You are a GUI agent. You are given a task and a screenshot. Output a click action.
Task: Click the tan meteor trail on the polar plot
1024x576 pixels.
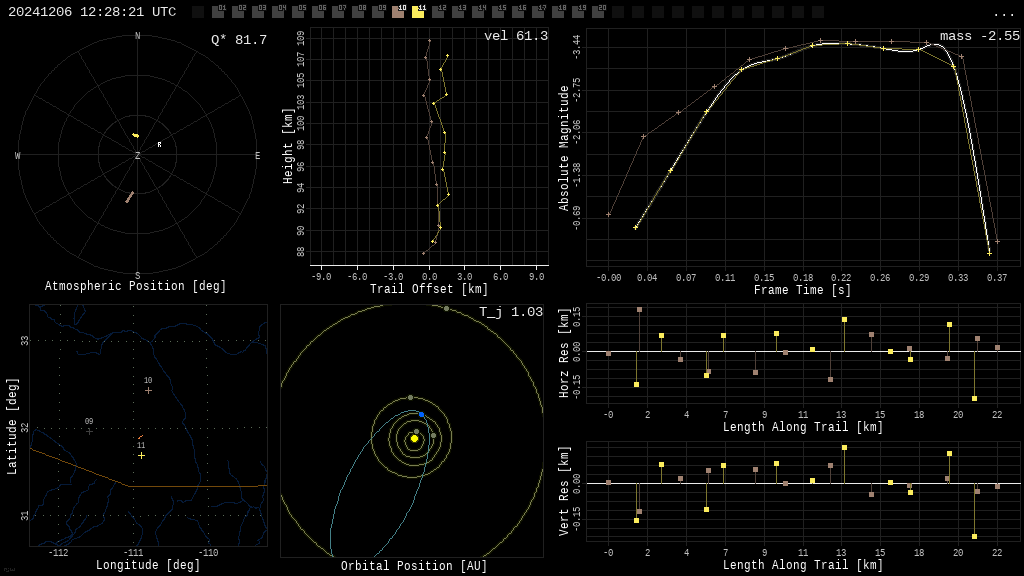click(129, 197)
